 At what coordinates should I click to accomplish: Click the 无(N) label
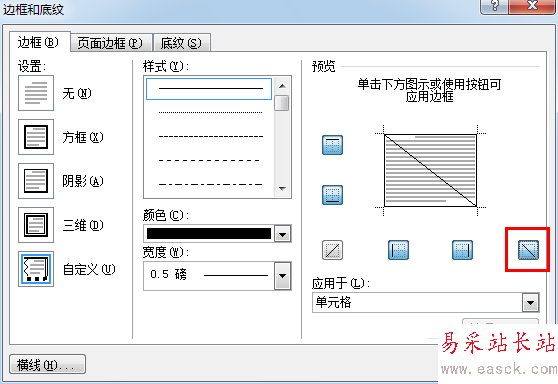[77, 93]
